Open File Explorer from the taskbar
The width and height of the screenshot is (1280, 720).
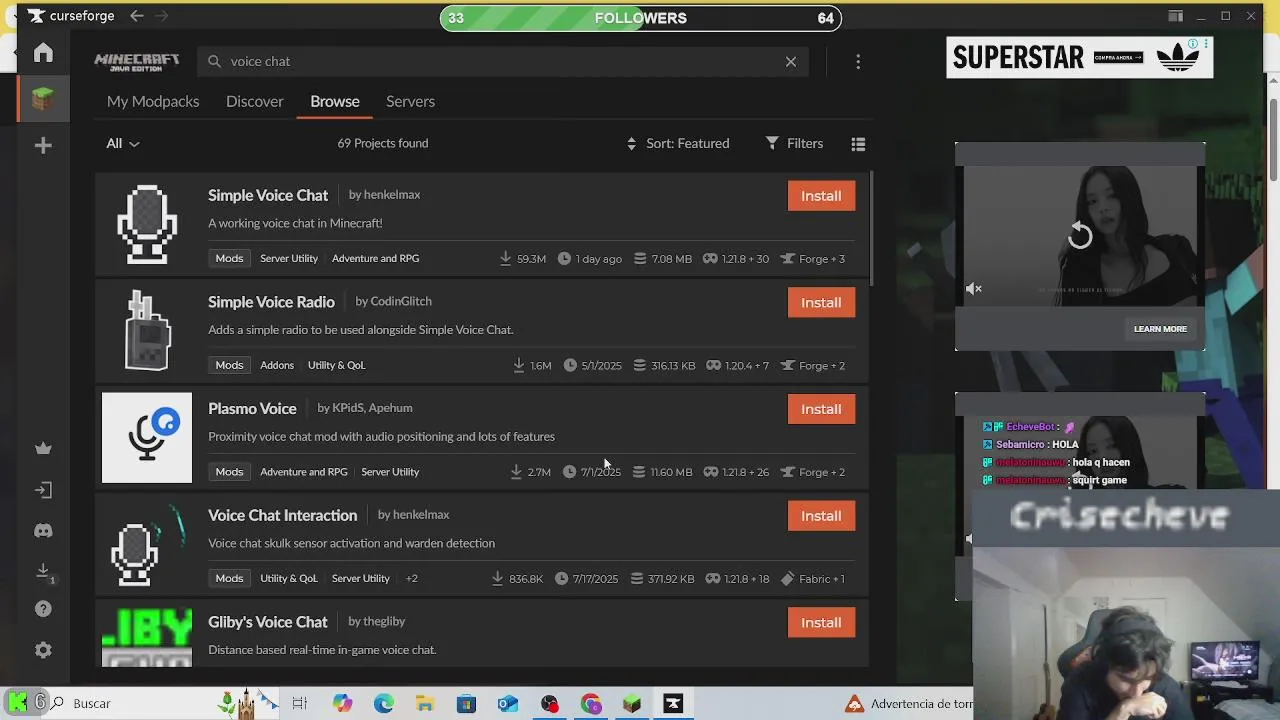(425, 704)
